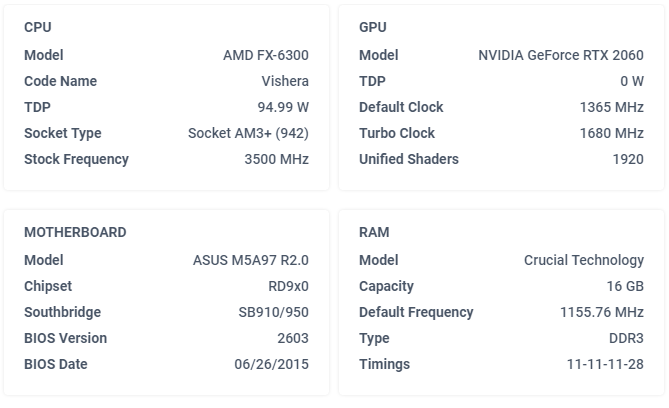Select the Turbo Clock 1680 MHz value

coord(611,133)
